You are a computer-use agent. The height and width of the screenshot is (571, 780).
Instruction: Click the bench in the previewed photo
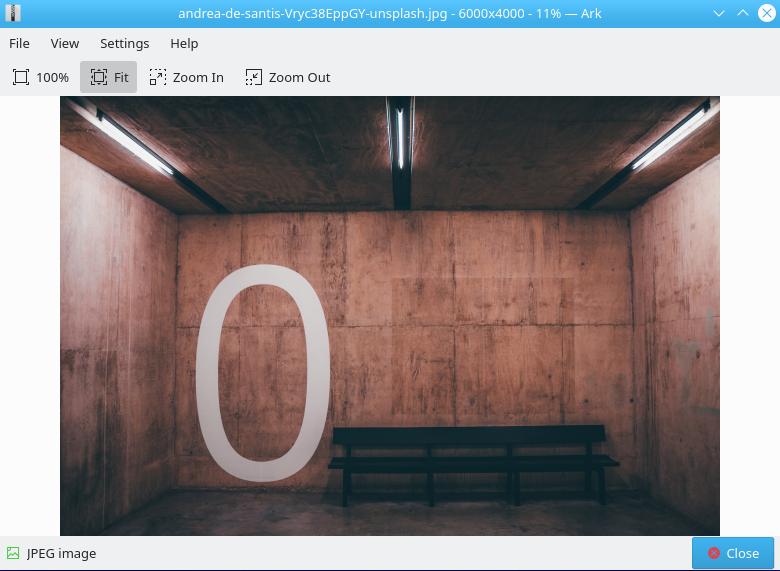click(472, 460)
